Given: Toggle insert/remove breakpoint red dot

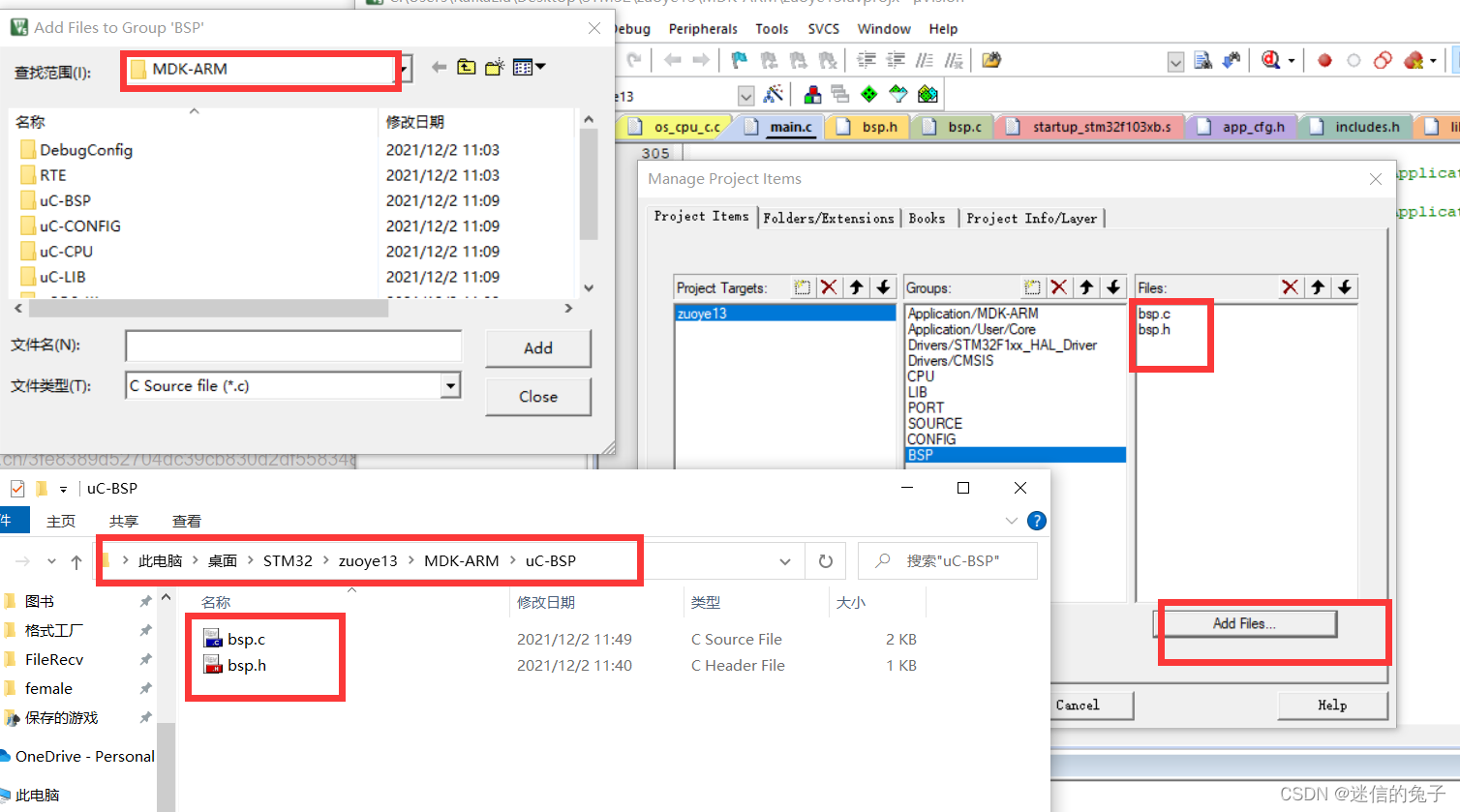Looking at the screenshot, I should pyautogui.click(x=1324, y=60).
